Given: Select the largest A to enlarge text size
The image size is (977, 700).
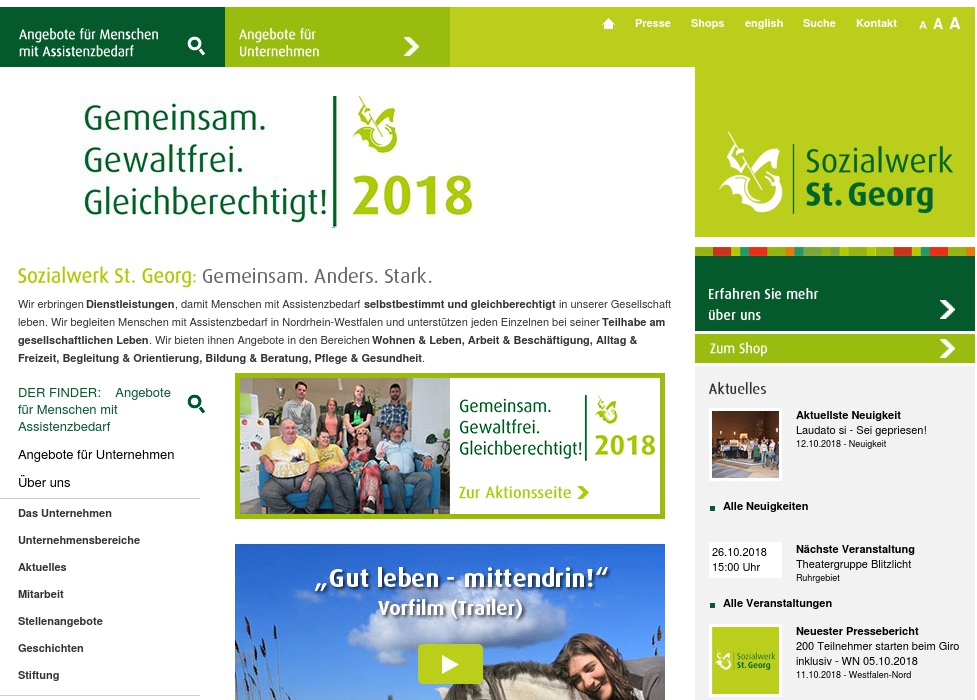Looking at the screenshot, I should [953, 24].
